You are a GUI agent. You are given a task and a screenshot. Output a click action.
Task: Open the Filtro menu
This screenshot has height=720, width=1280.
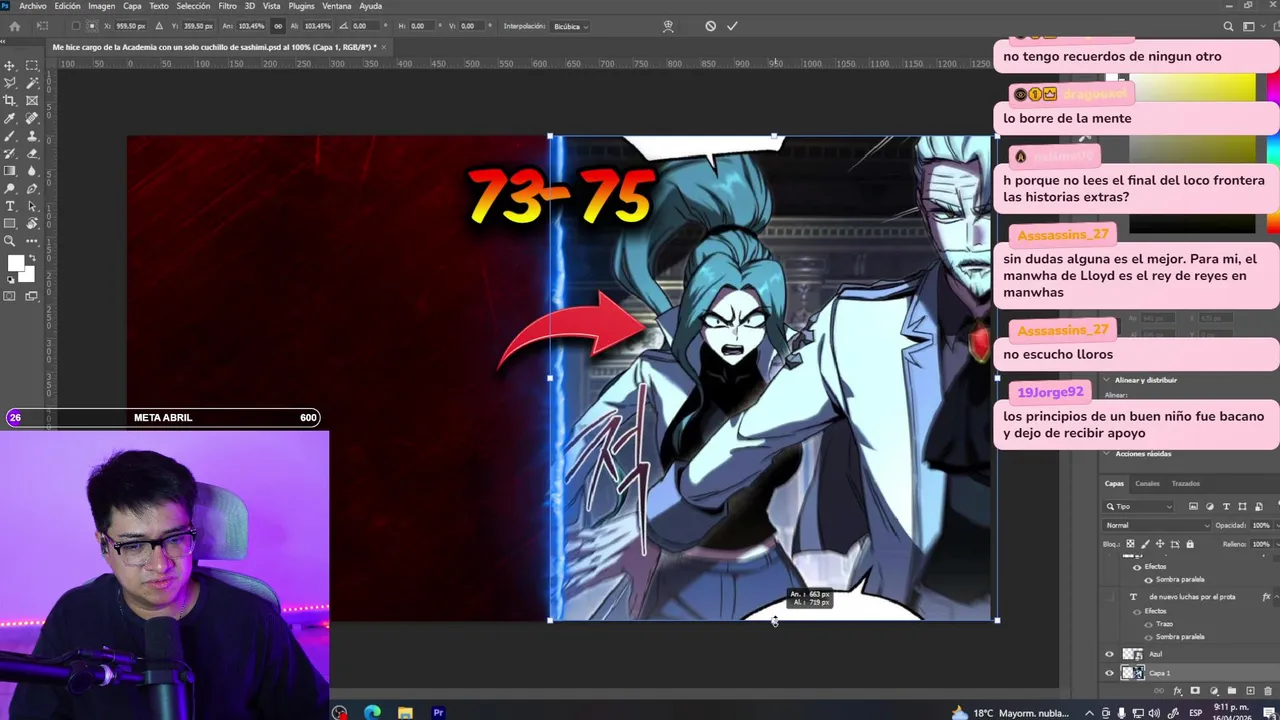pos(227,6)
